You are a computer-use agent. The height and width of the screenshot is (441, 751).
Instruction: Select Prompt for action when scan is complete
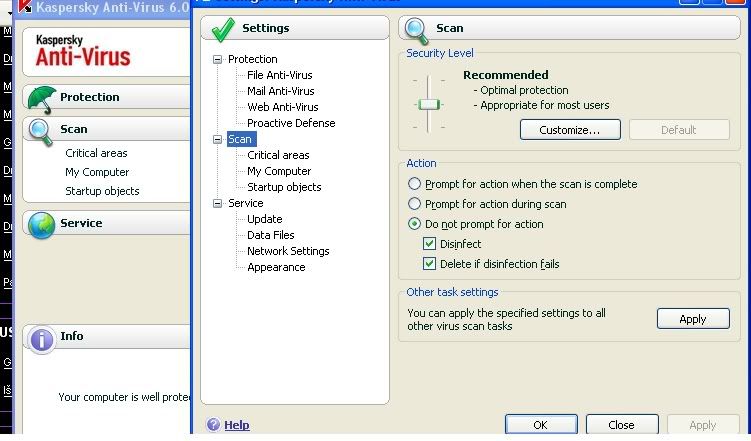(414, 183)
